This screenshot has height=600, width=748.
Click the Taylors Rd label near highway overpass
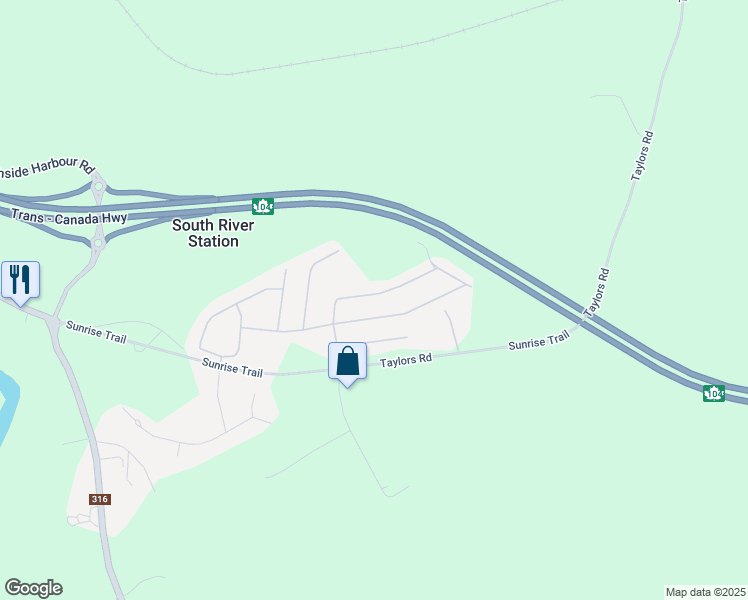coord(596,293)
